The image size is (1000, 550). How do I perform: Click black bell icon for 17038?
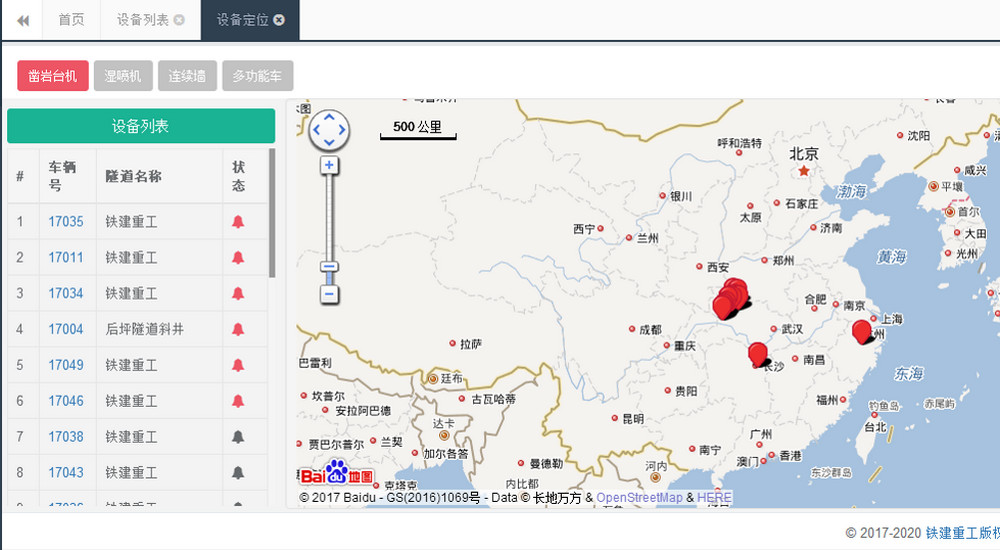click(238, 436)
